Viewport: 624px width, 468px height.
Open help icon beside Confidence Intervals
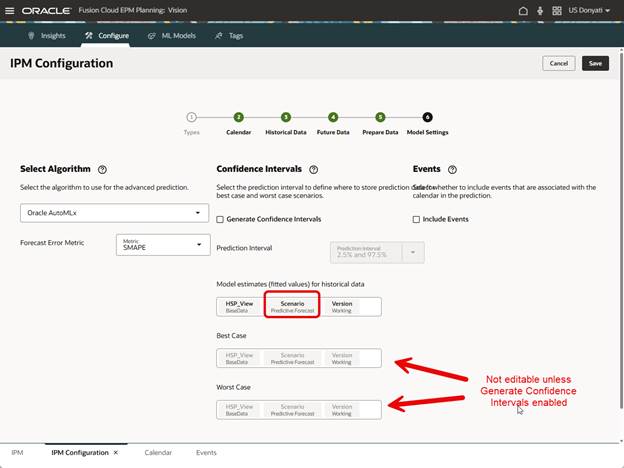313,170
